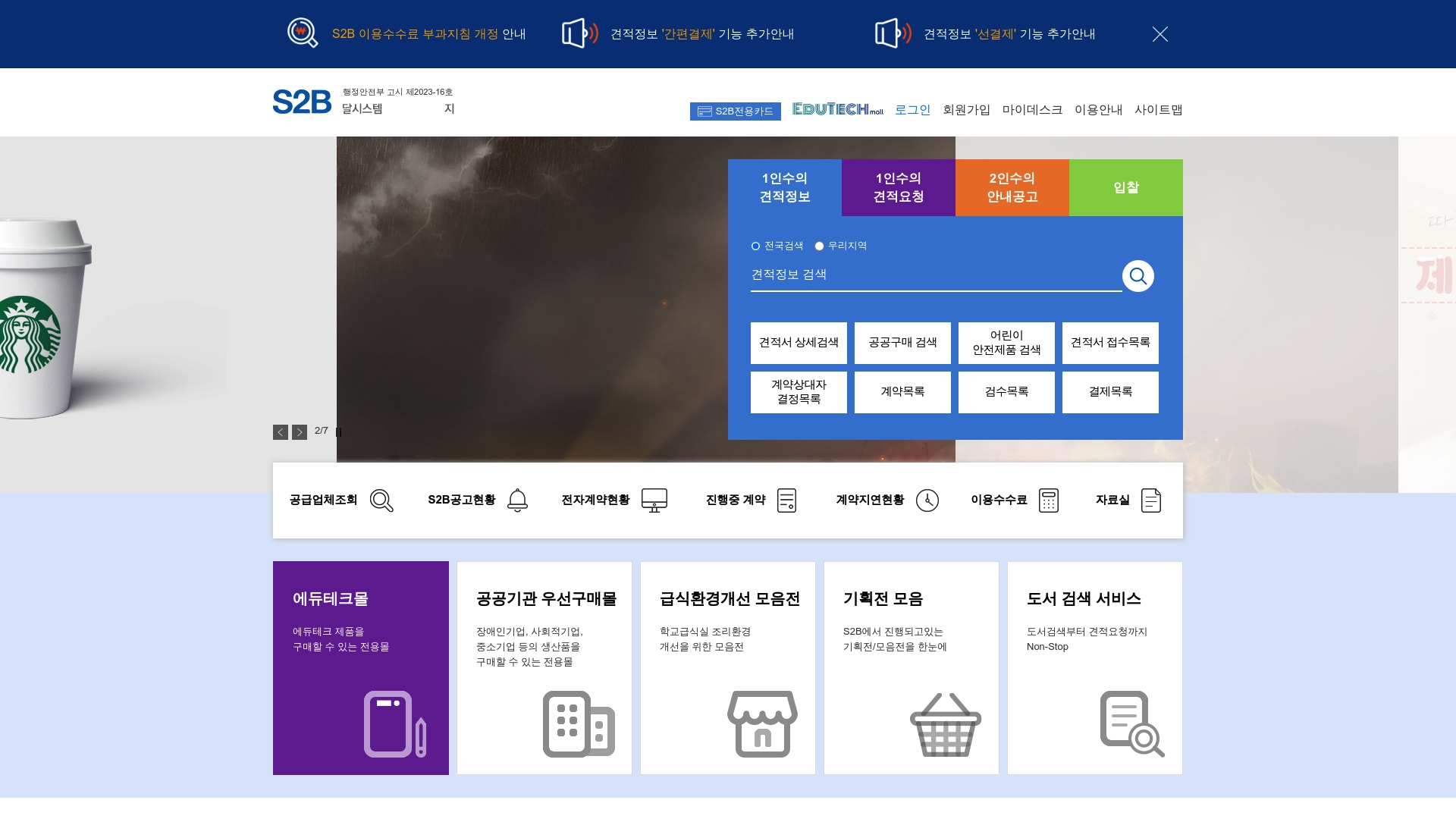
Task: Select the 전국검색 radio button
Action: (x=755, y=246)
